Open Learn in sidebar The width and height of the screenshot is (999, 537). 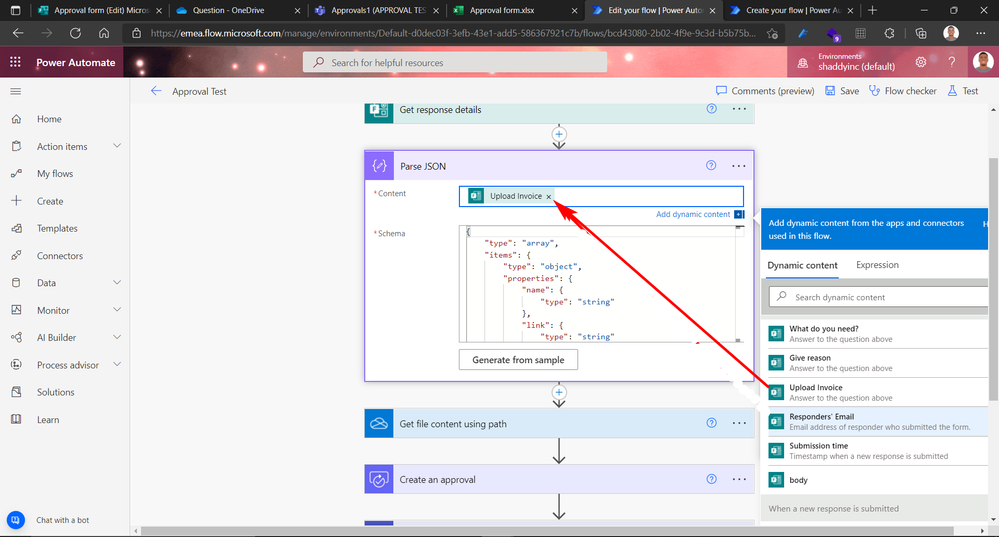[x=48, y=419]
